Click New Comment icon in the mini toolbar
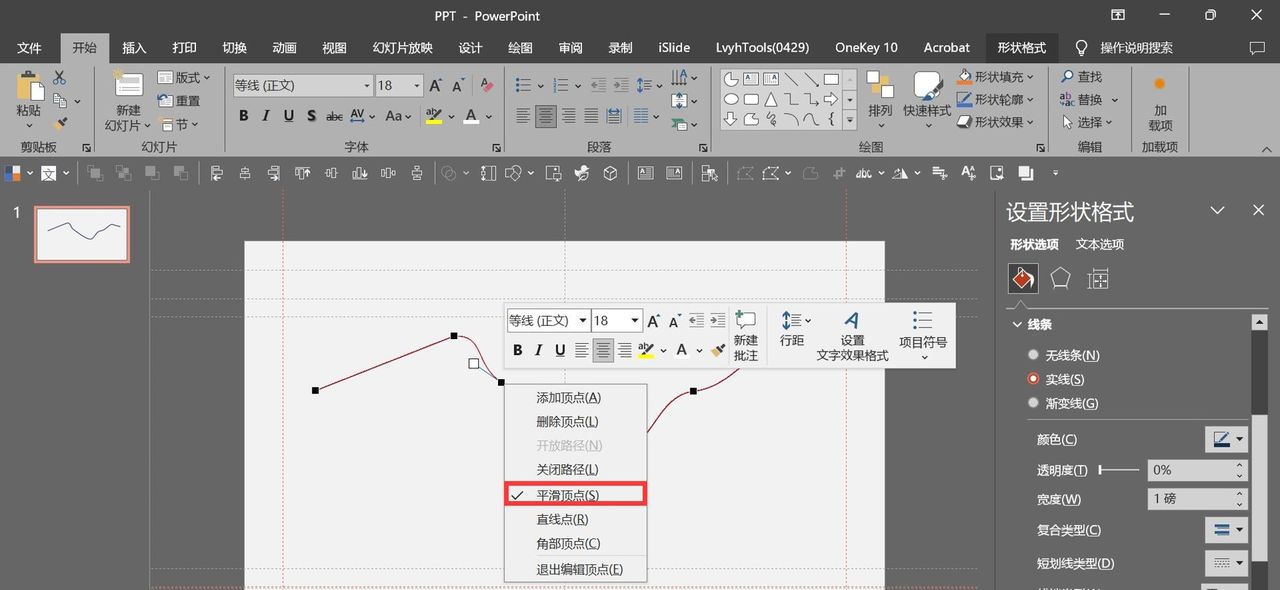 (x=745, y=322)
